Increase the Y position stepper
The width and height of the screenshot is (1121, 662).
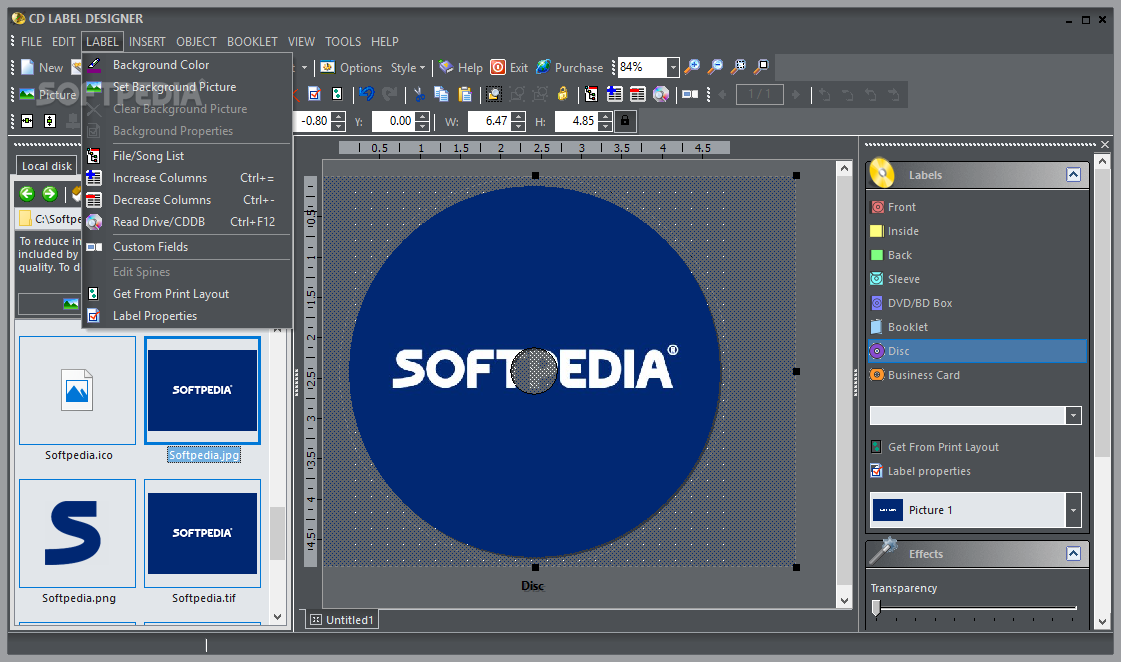tap(423, 117)
